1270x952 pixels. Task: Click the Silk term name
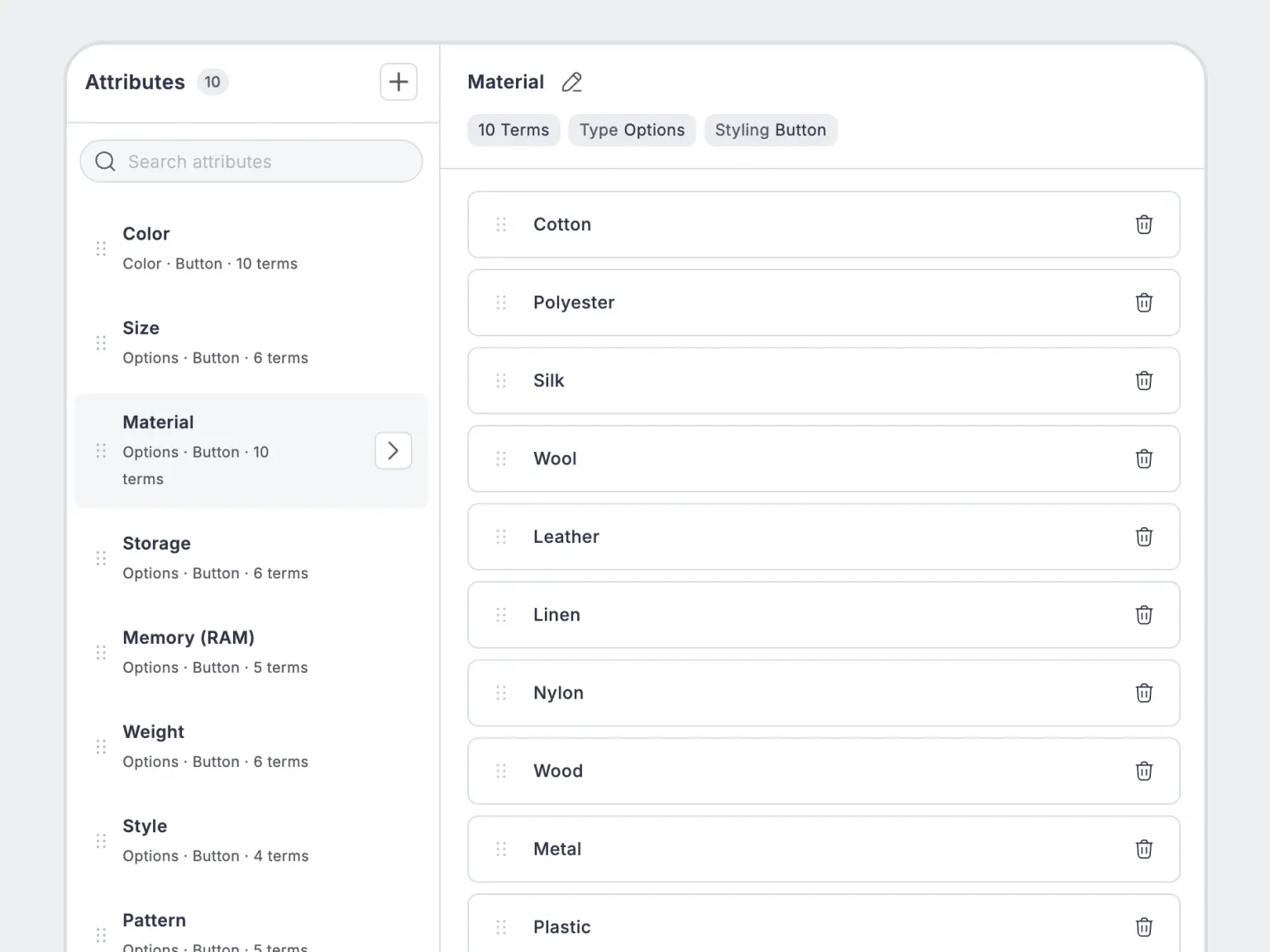pyautogui.click(x=549, y=381)
